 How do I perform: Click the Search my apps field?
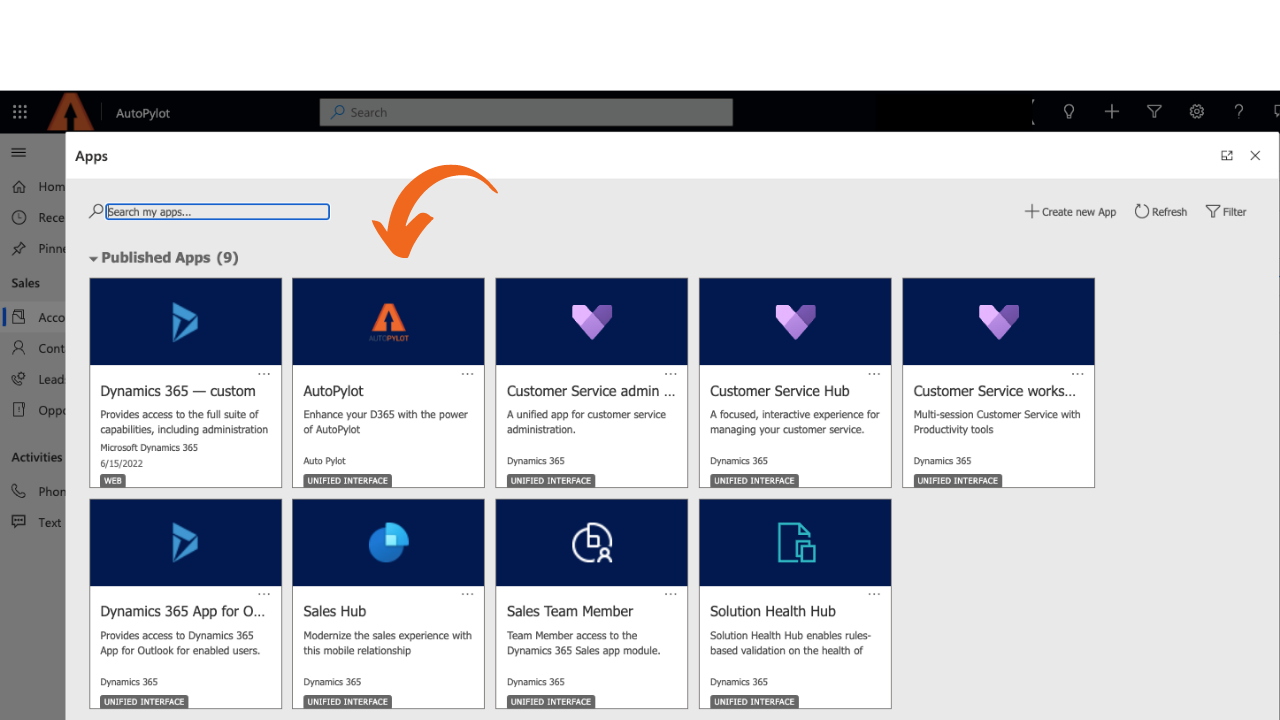pyautogui.click(x=217, y=212)
